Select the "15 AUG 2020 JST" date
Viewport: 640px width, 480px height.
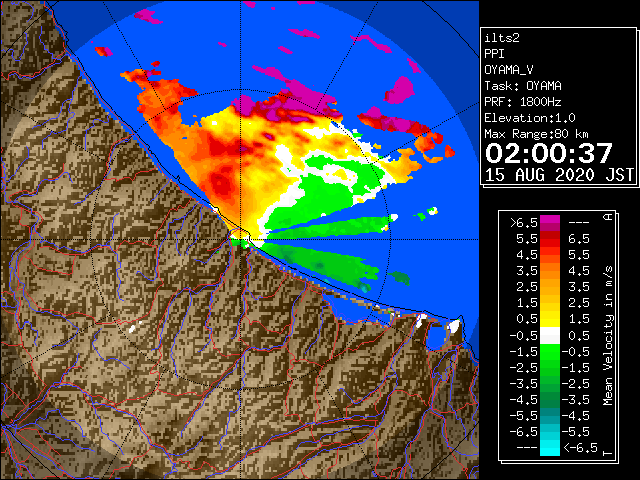[559, 175]
